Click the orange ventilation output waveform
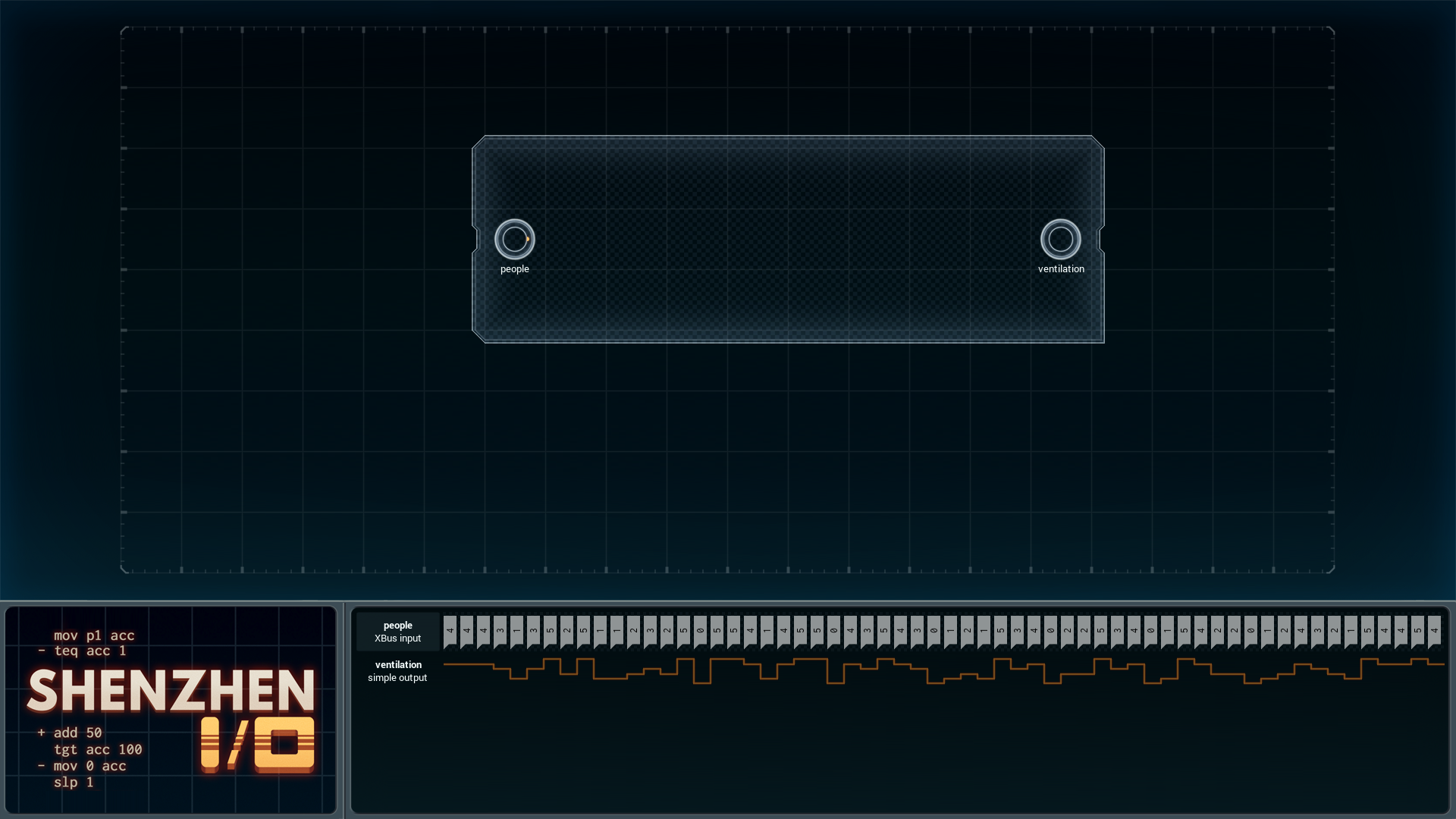 click(943, 671)
